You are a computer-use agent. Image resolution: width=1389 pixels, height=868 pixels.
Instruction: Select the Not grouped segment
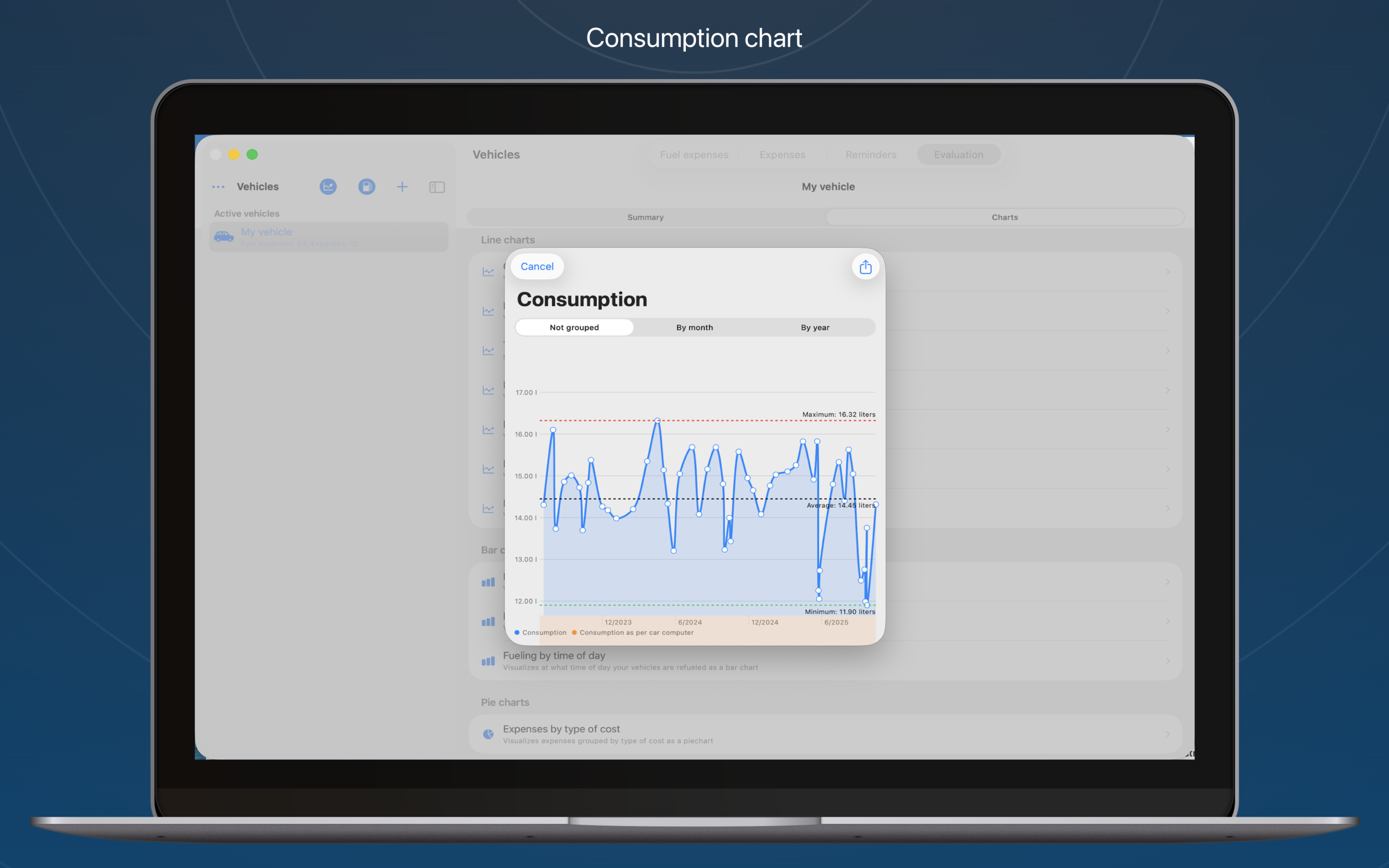pyautogui.click(x=574, y=327)
